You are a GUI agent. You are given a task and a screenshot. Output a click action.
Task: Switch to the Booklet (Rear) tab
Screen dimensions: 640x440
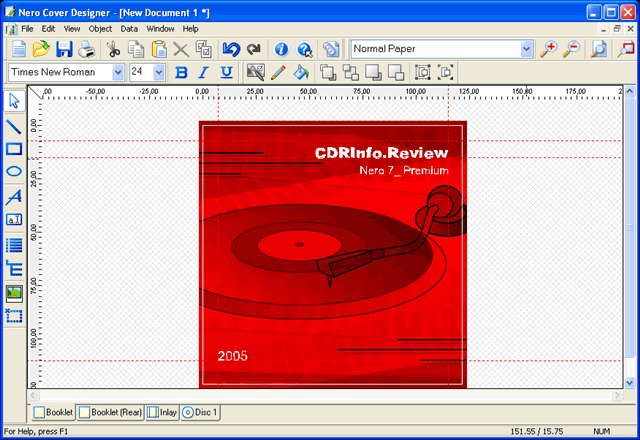click(111, 412)
